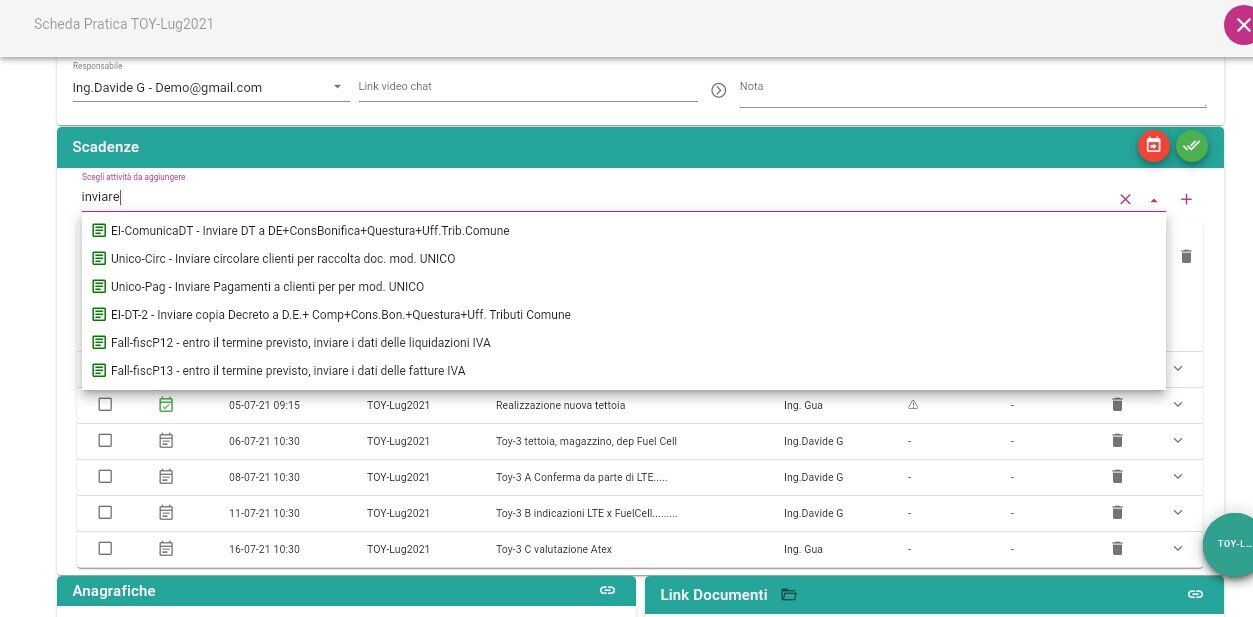Click the trash icon right of the suggestion list
This screenshot has width=1253, height=617.
click(1186, 256)
